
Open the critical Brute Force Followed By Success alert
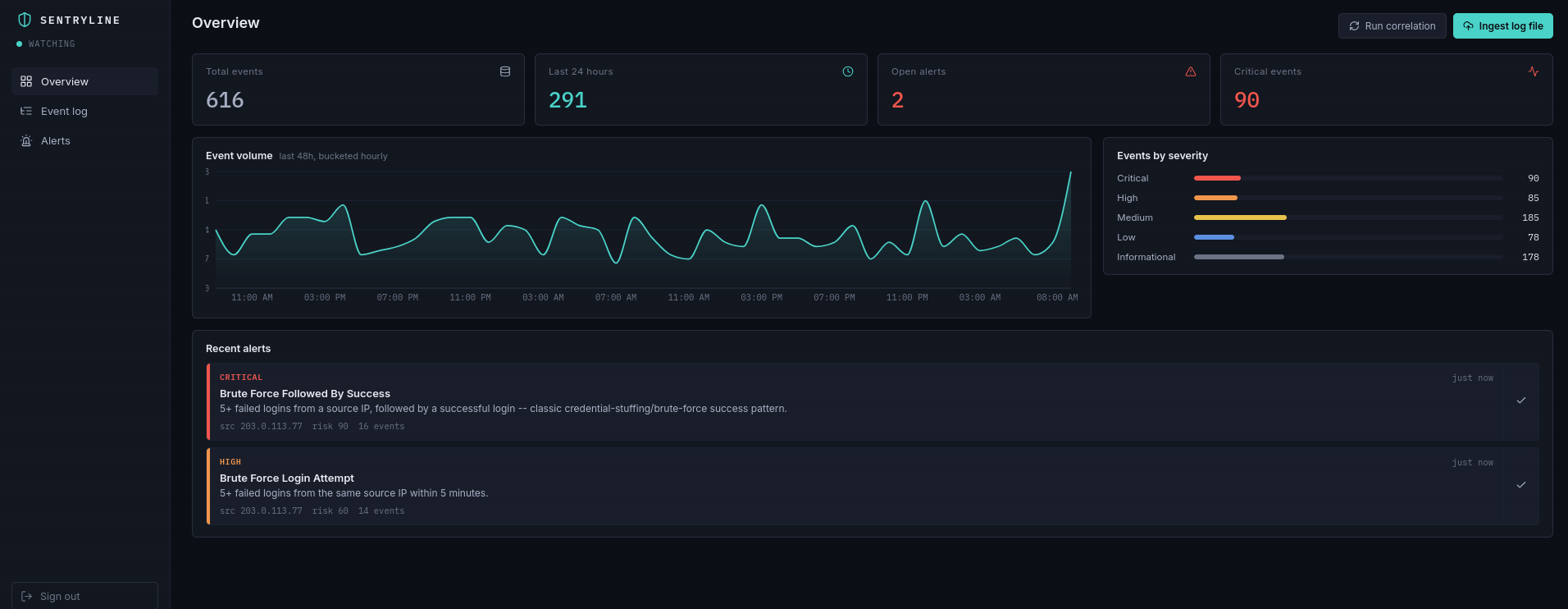pyautogui.click(x=873, y=401)
